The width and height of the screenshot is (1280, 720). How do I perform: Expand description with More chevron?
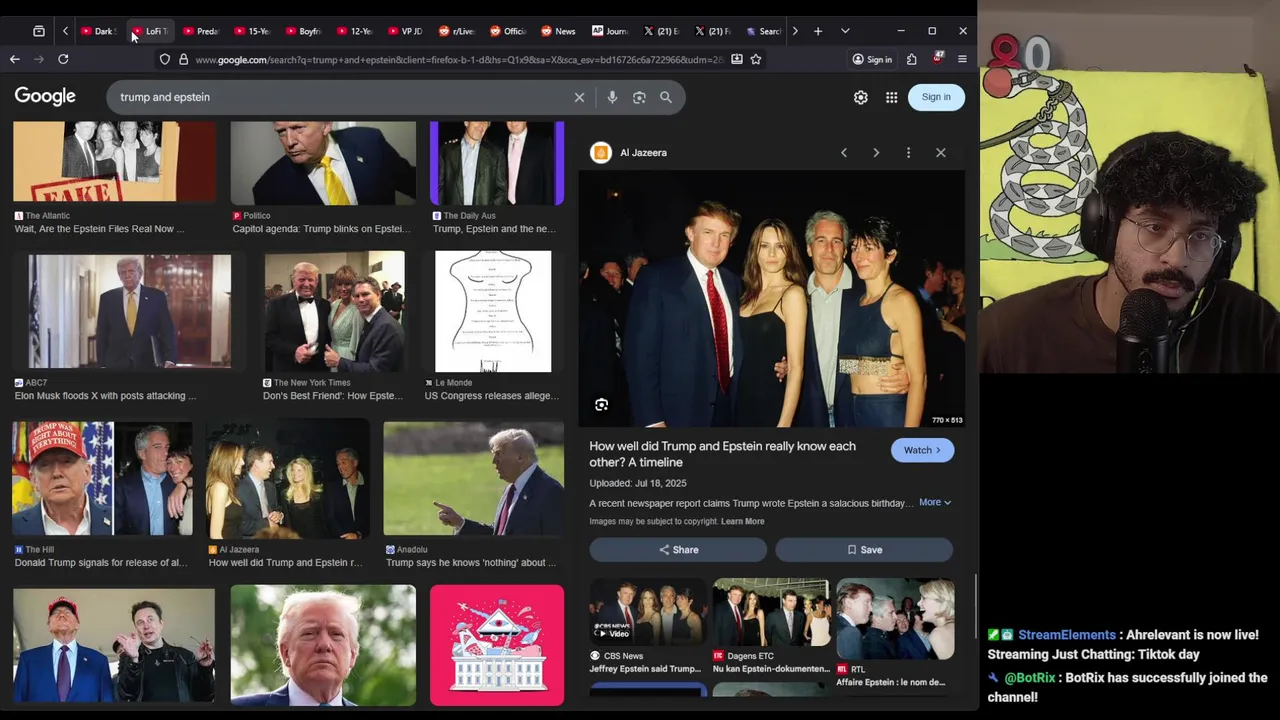pyautogui.click(x=935, y=502)
